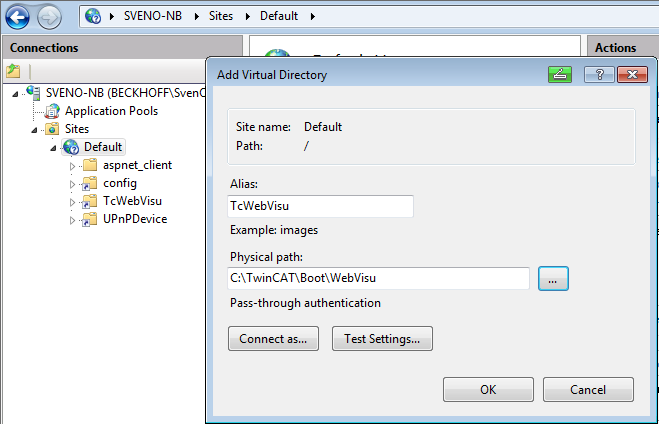Collapse the SVENO-NB server node
659x424 pixels.
pyautogui.click(x=15, y=94)
